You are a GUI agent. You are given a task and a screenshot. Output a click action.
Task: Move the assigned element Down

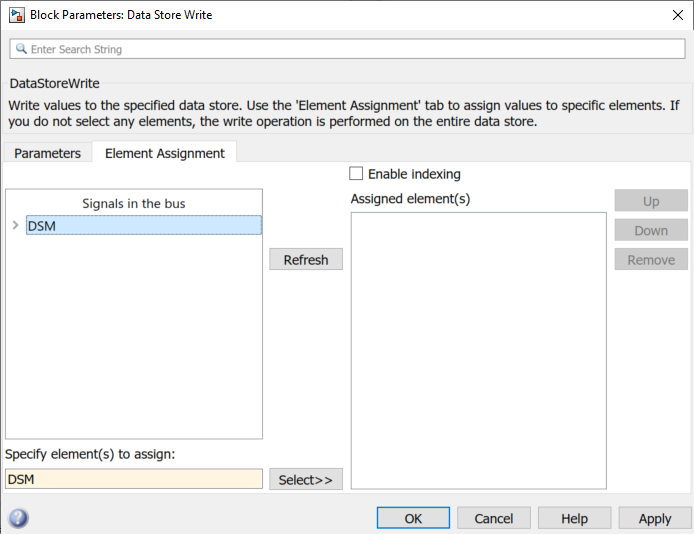pos(651,230)
